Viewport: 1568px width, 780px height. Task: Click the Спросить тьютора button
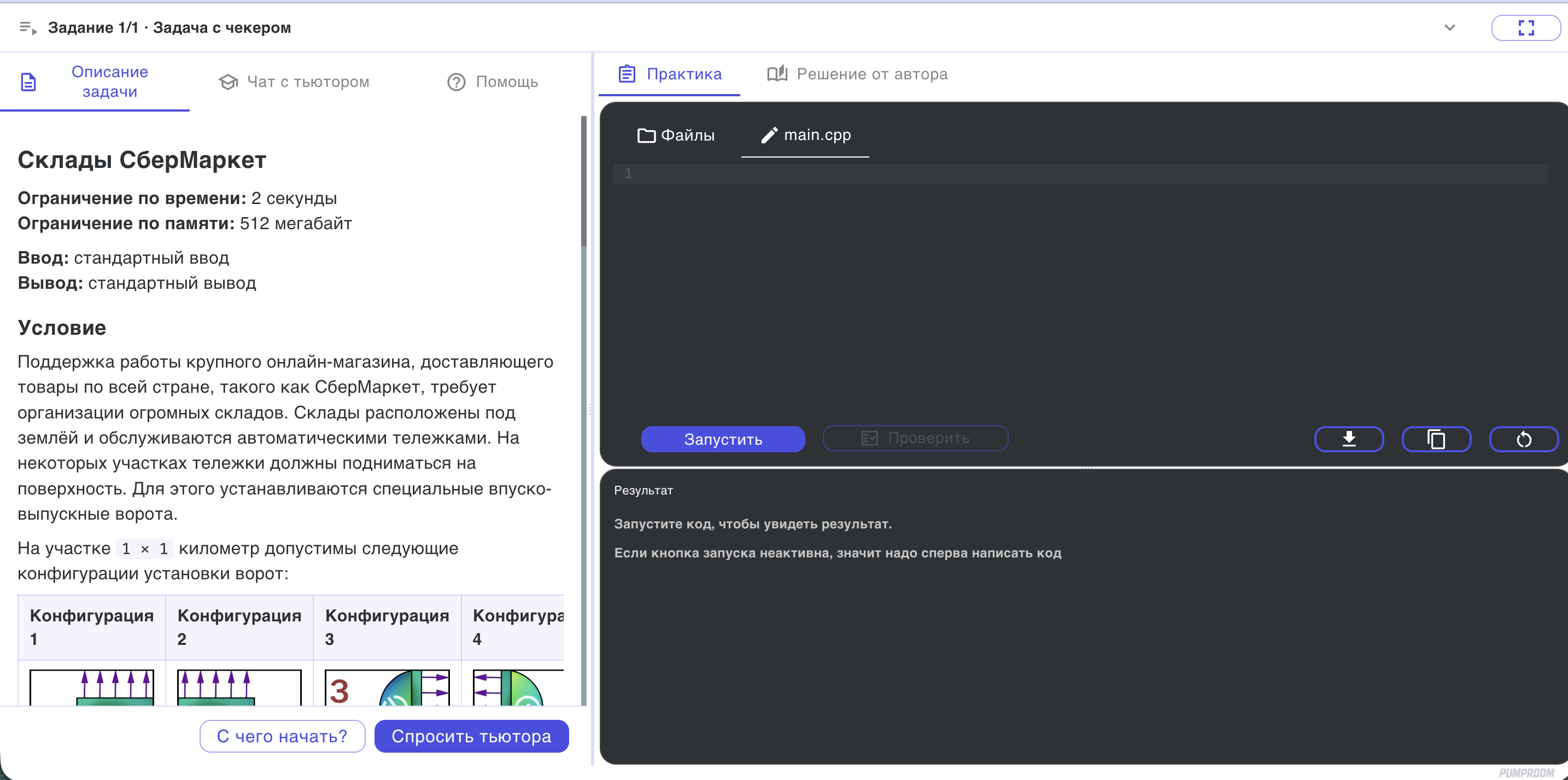(471, 736)
